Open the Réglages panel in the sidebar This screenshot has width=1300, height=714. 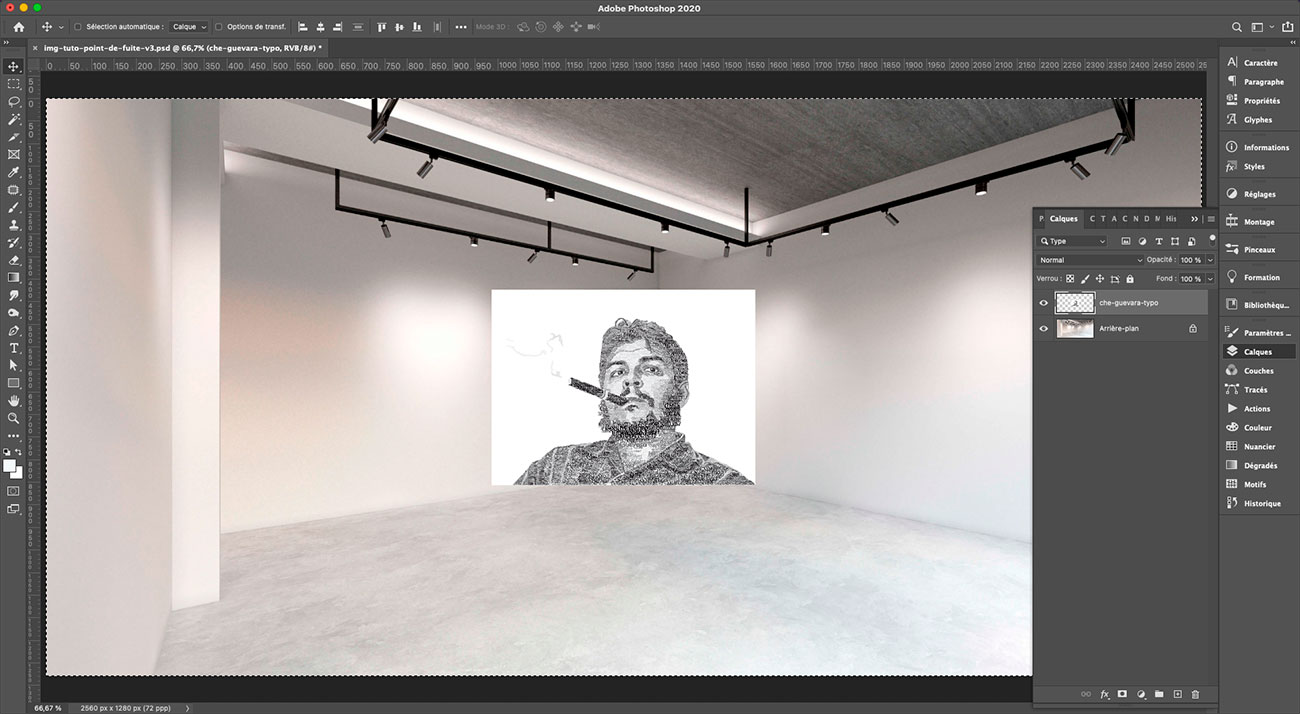[x=1258, y=194]
